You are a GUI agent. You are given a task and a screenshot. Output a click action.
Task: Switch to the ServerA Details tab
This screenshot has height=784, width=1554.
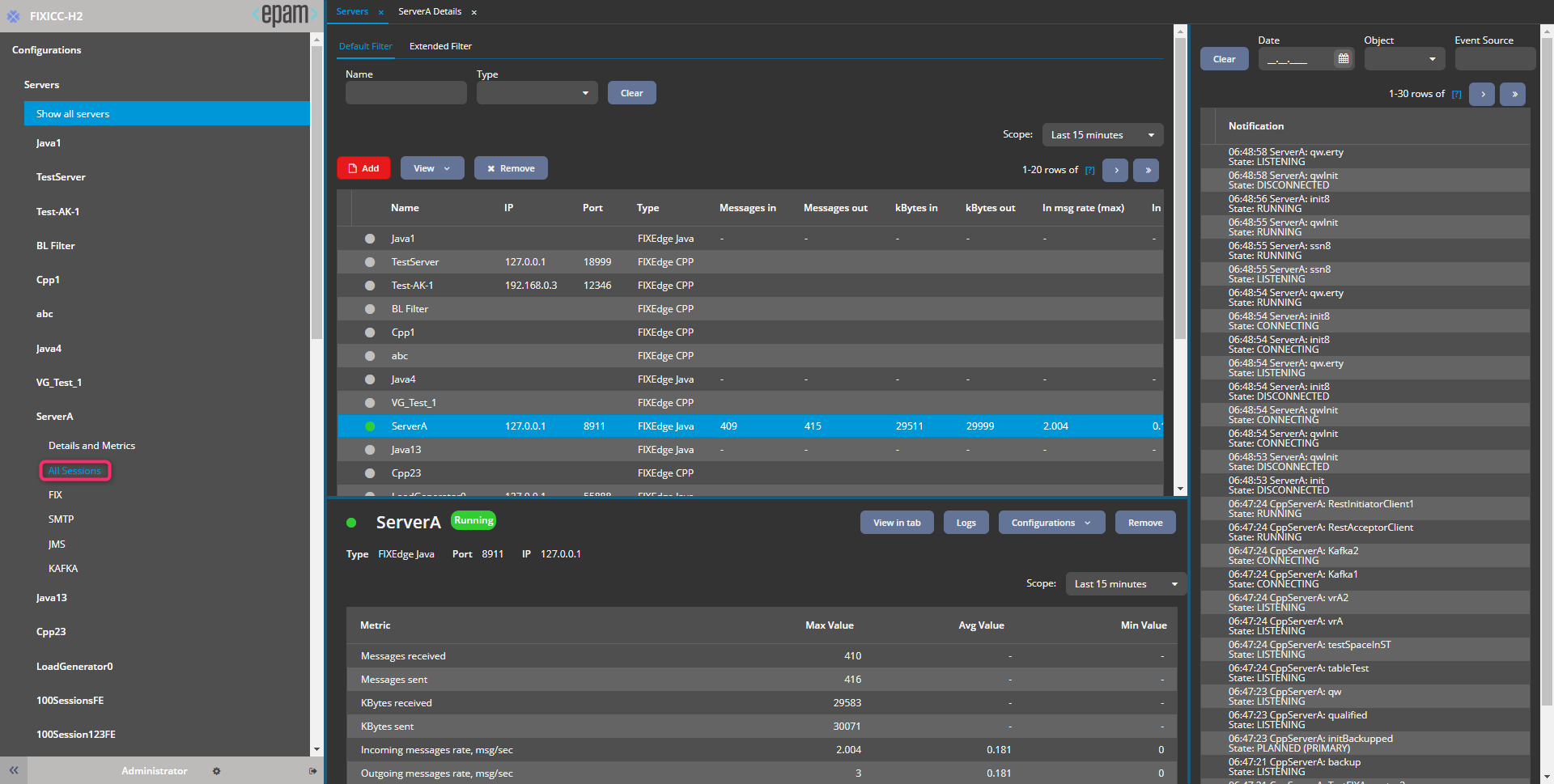tap(430, 11)
